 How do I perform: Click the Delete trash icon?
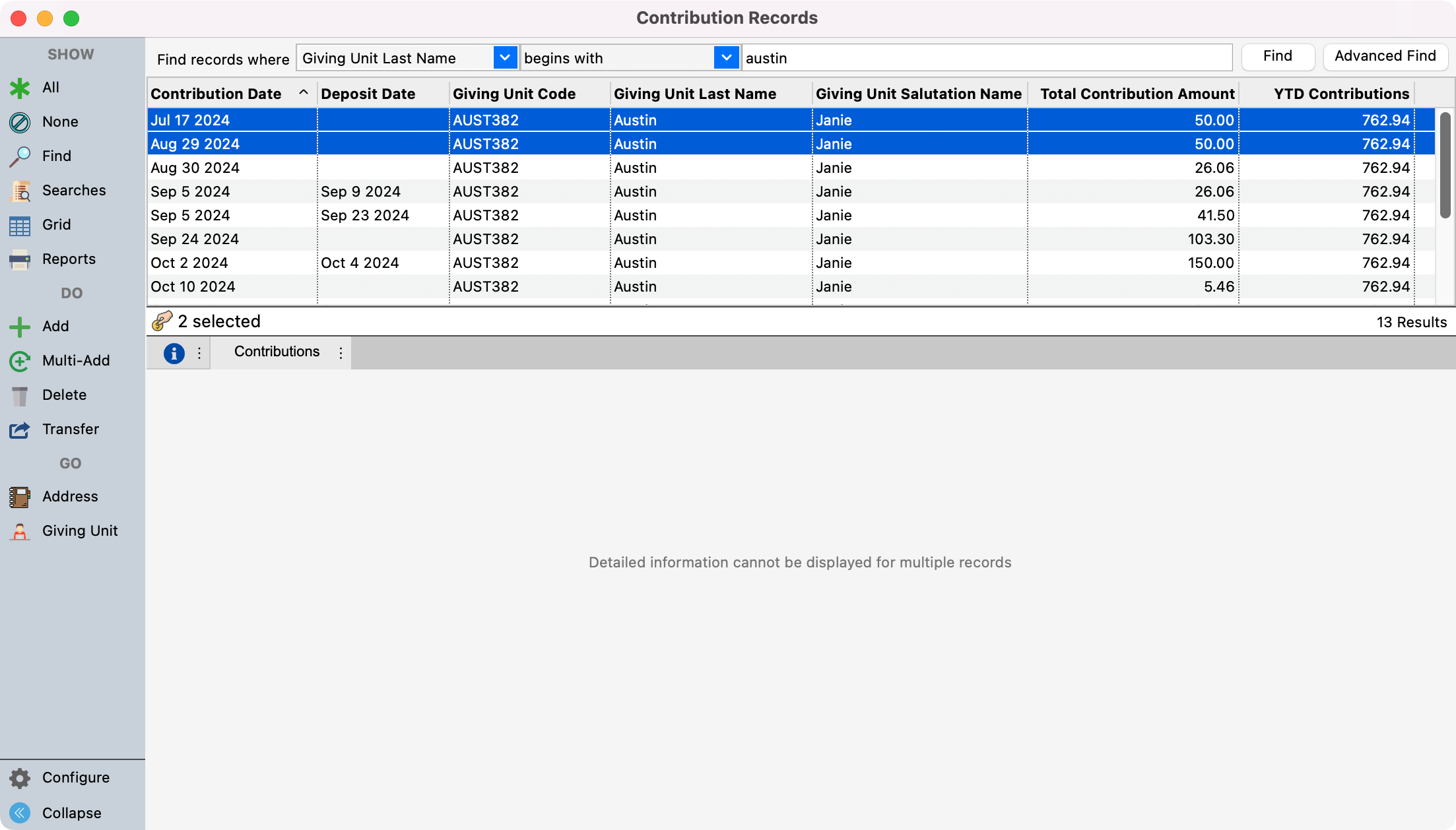[20, 395]
